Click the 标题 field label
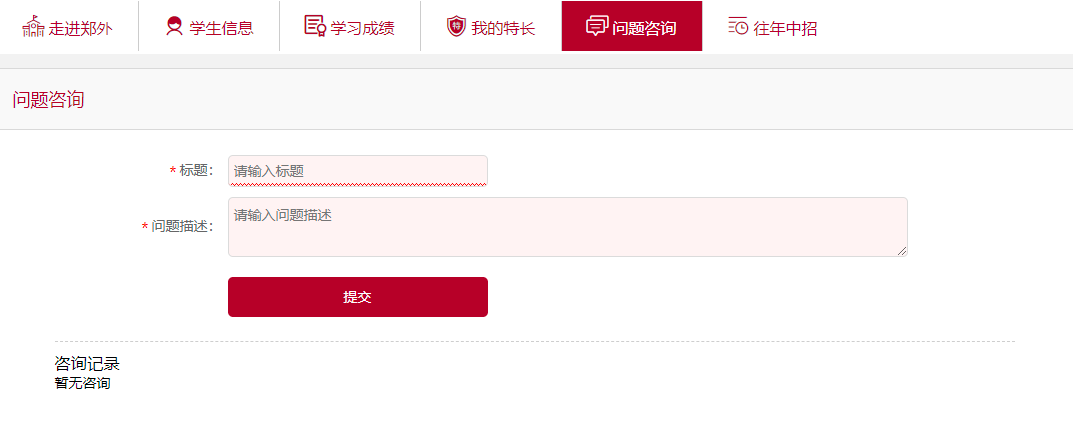The height and width of the screenshot is (424, 1073). (x=196, y=171)
